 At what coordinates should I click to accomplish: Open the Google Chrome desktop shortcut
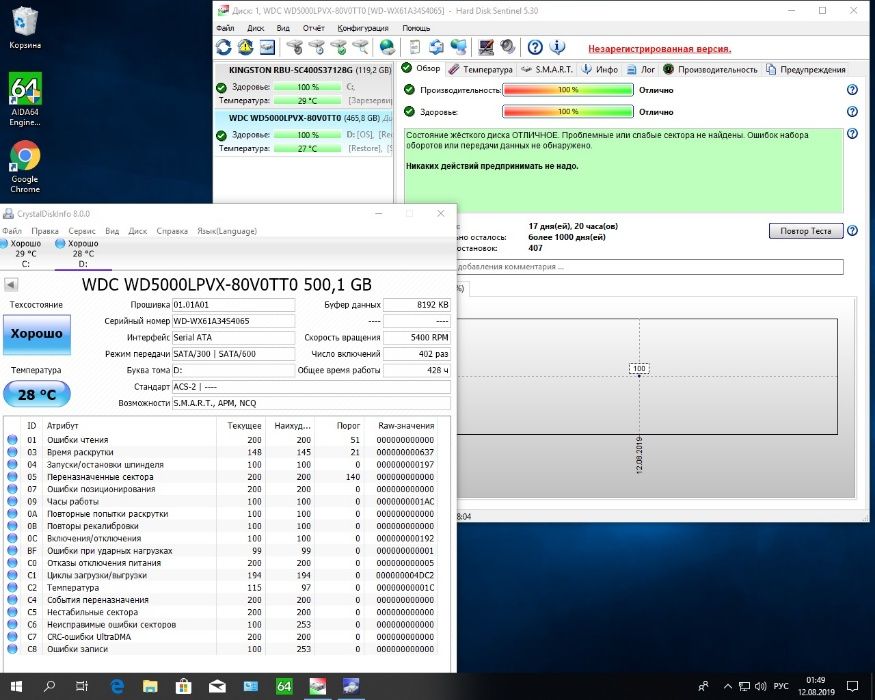25,167
